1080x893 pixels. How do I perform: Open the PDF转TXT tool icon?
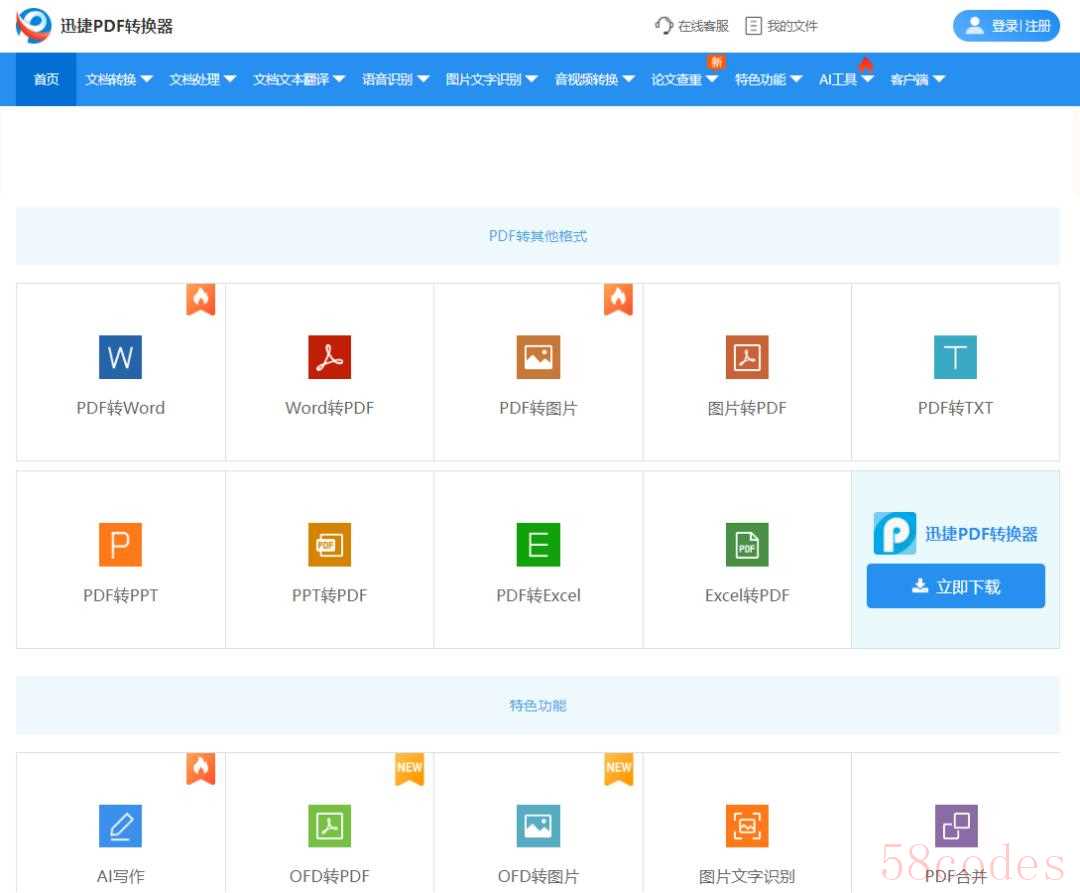coord(955,357)
